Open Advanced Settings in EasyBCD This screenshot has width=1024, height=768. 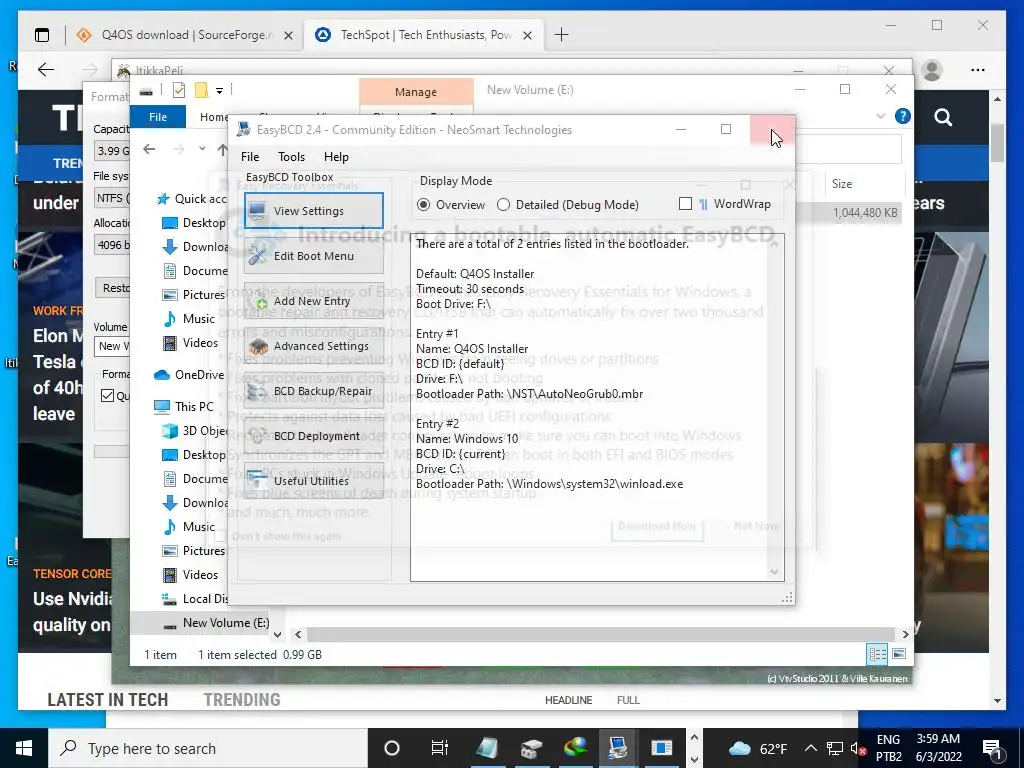[x=313, y=346]
